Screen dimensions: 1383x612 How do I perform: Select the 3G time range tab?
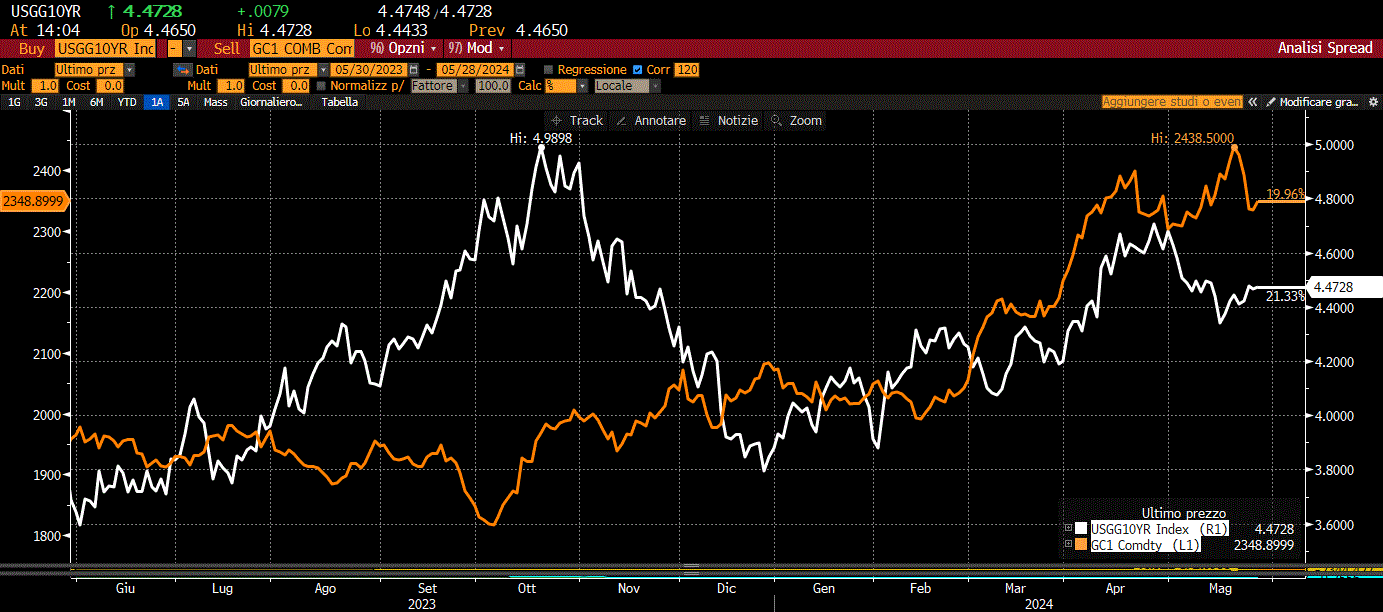tap(41, 102)
